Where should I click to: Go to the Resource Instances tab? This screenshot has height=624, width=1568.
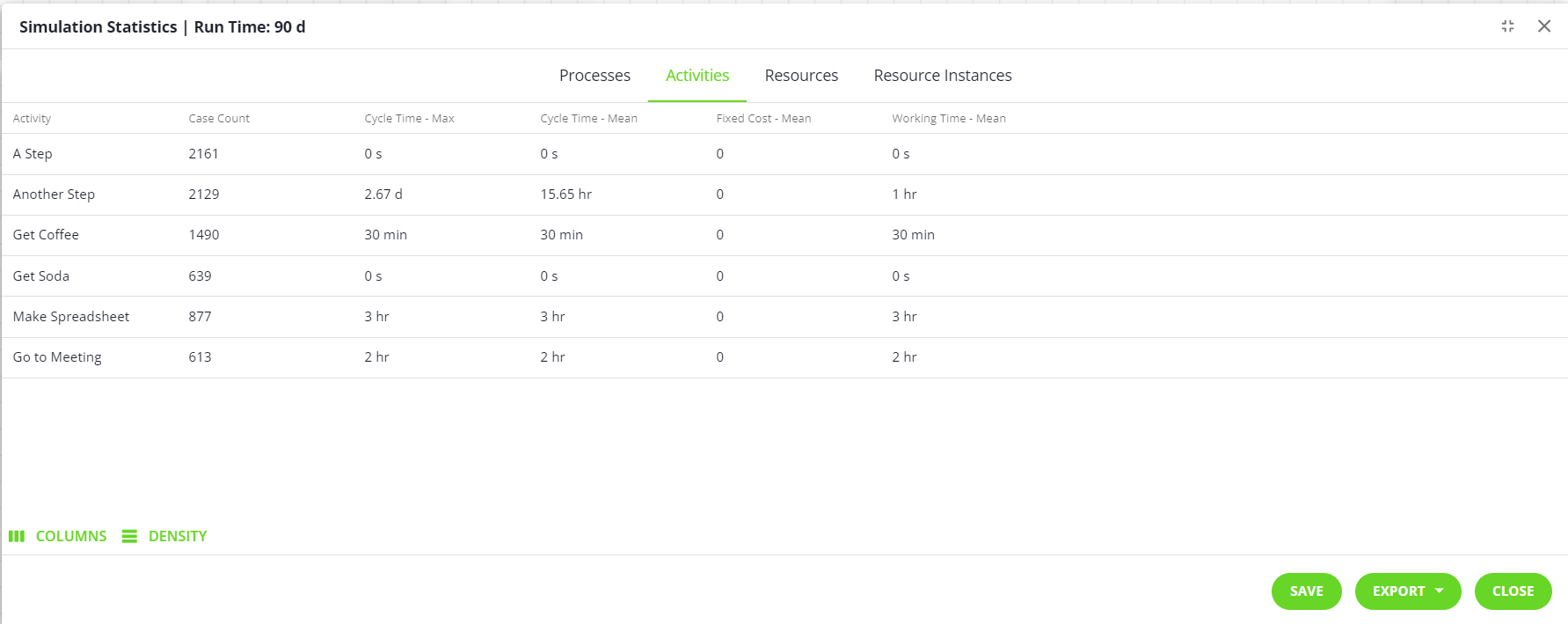click(943, 76)
